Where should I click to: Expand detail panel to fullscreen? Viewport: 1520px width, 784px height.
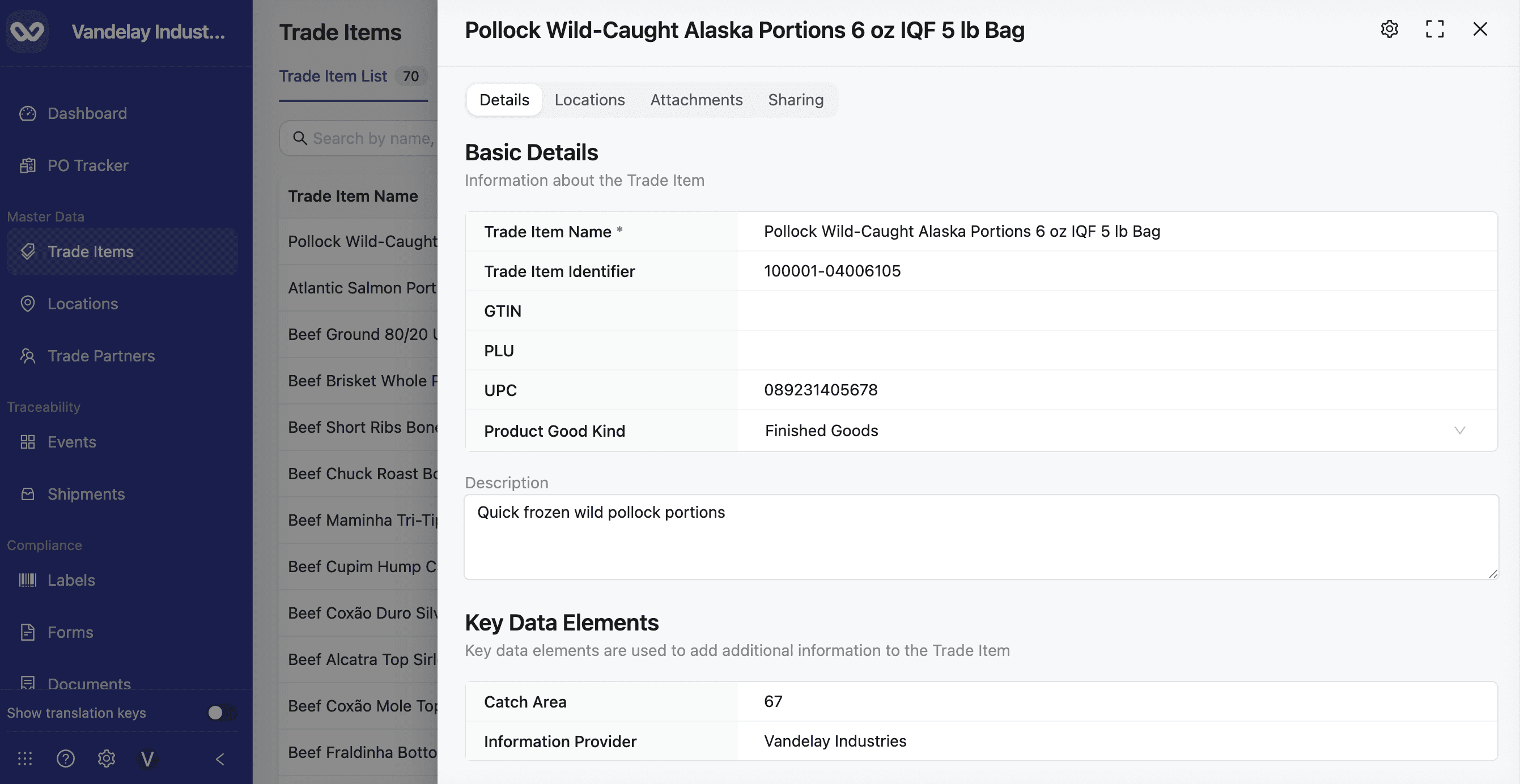[x=1434, y=29]
